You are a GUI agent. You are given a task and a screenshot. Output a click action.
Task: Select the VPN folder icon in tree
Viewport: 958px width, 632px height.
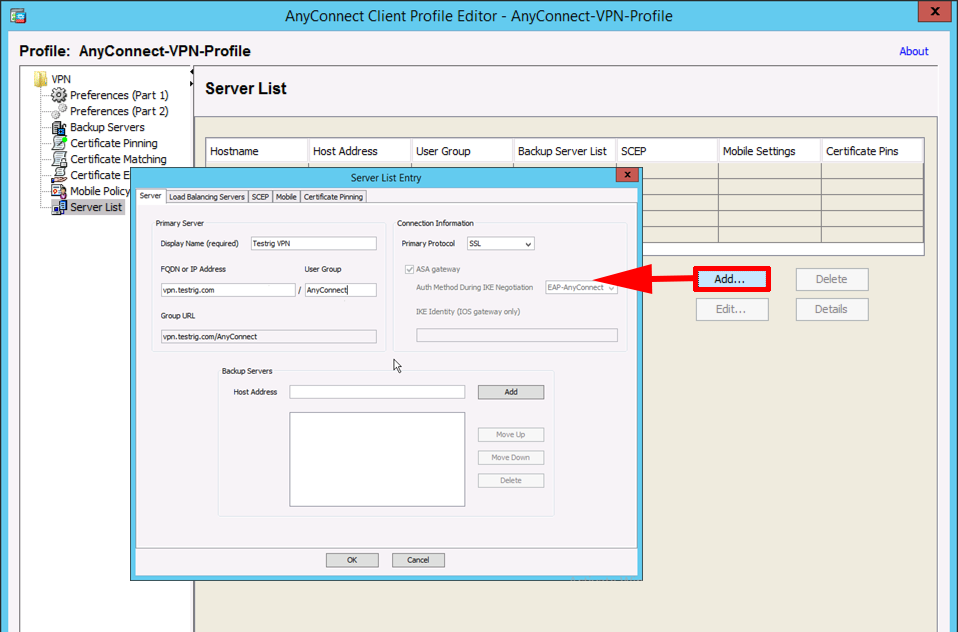coord(41,79)
